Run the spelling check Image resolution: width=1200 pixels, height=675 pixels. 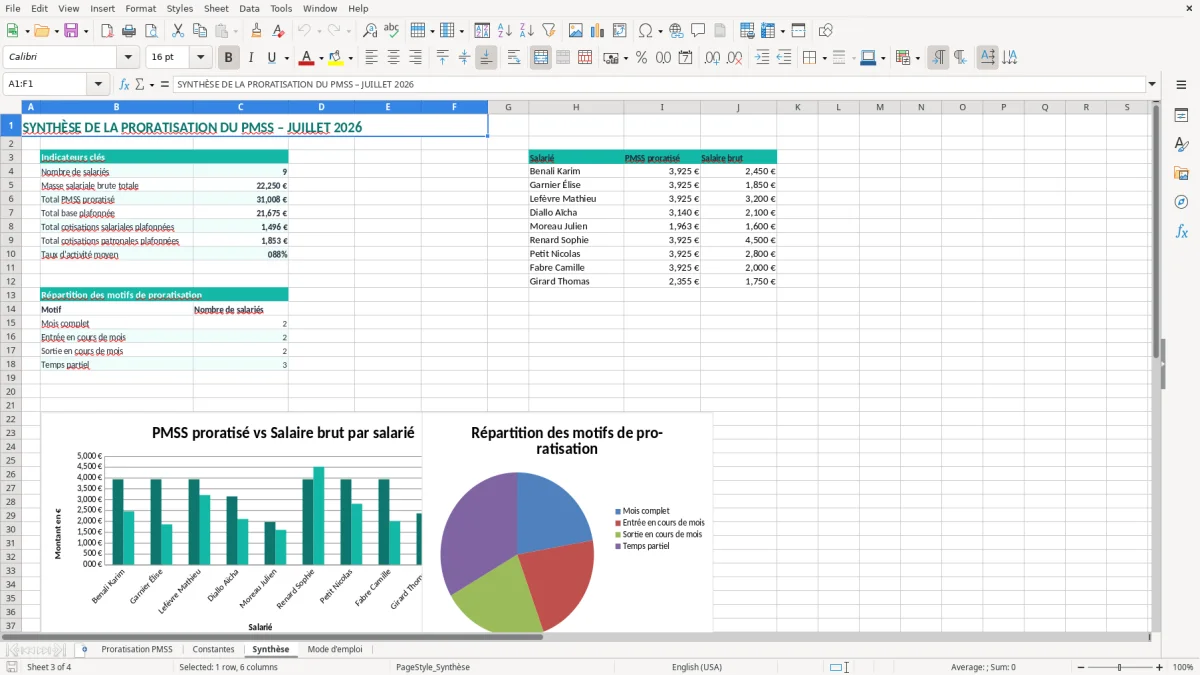392,31
